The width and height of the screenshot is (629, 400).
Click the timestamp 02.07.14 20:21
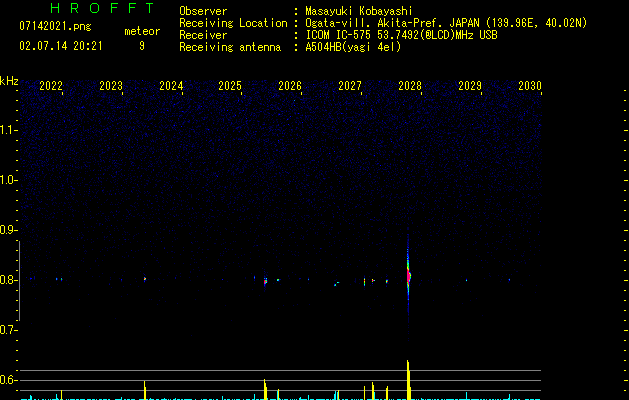pyautogui.click(x=61, y=46)
